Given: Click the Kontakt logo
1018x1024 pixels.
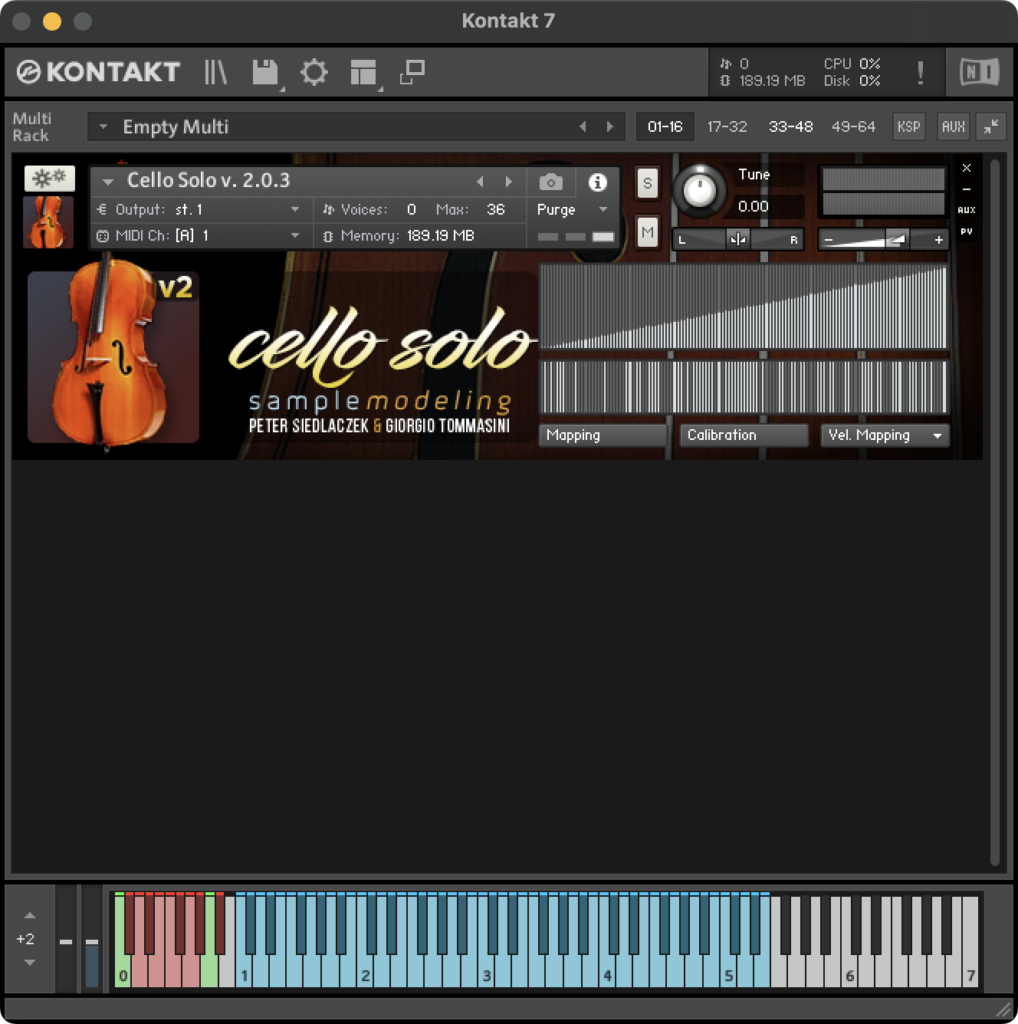Looking at the screenshot, I should pos(98,72).
